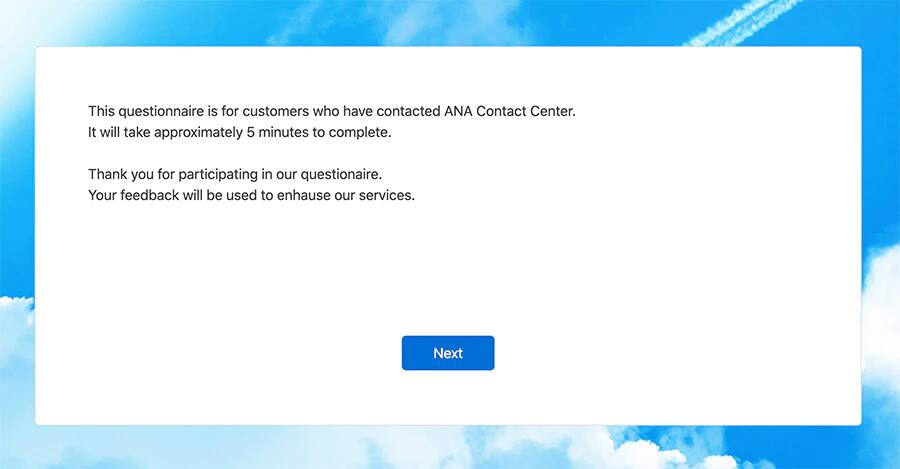Click the airplane contrail in the sky background
The height and width of the screenshot is (469, 900).
click(x=740, y=22)
